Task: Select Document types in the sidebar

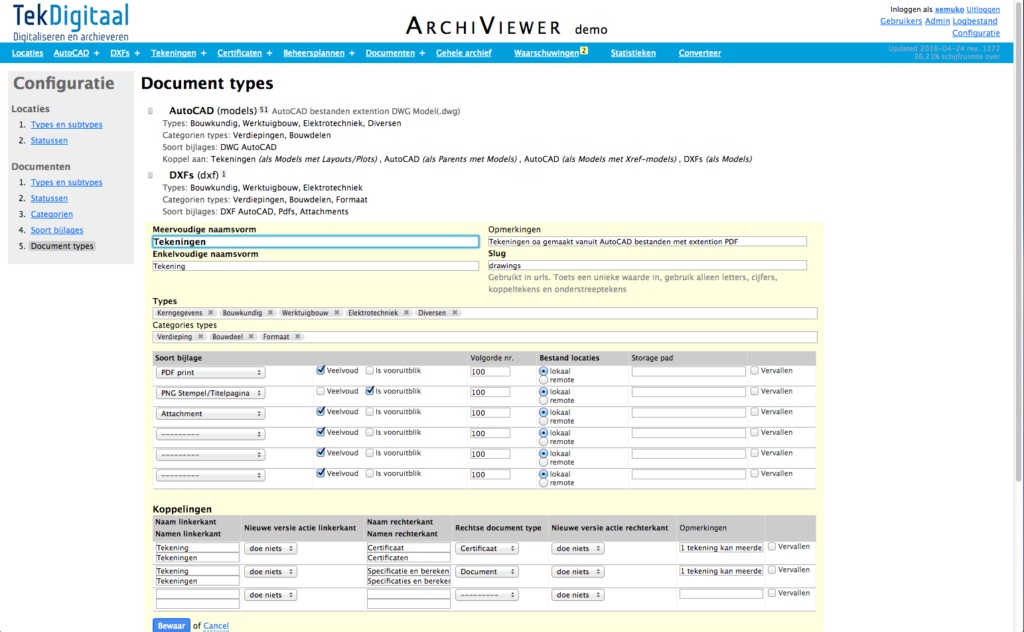Action: 62,246
